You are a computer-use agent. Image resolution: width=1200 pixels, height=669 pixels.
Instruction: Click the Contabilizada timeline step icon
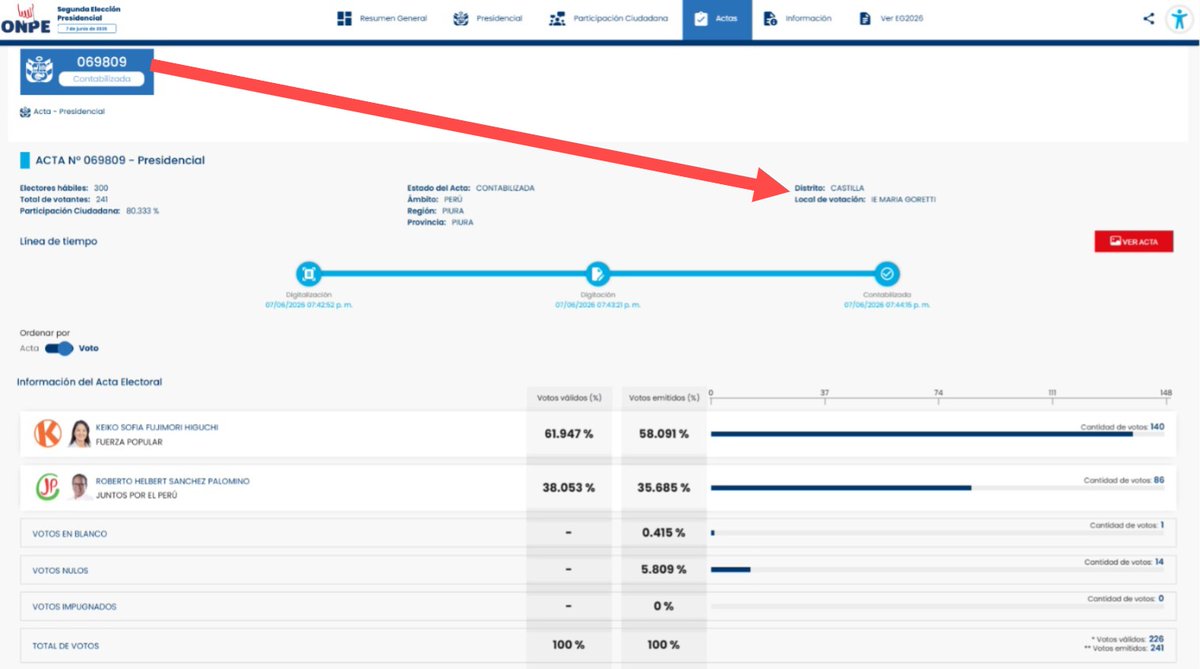coord(887,273)
